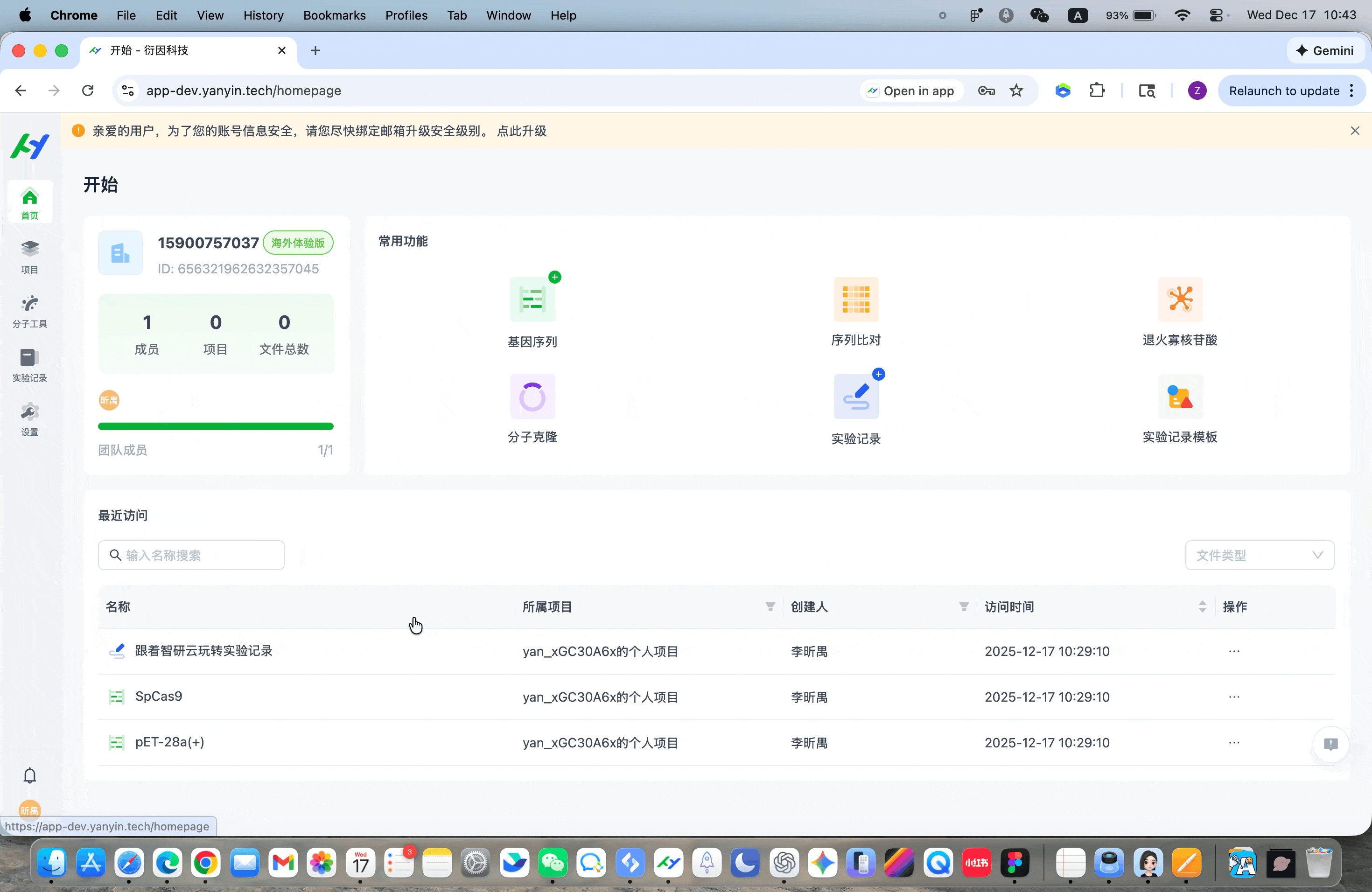
Task: Open the feedback floating button
Action: coord(1330,744)
